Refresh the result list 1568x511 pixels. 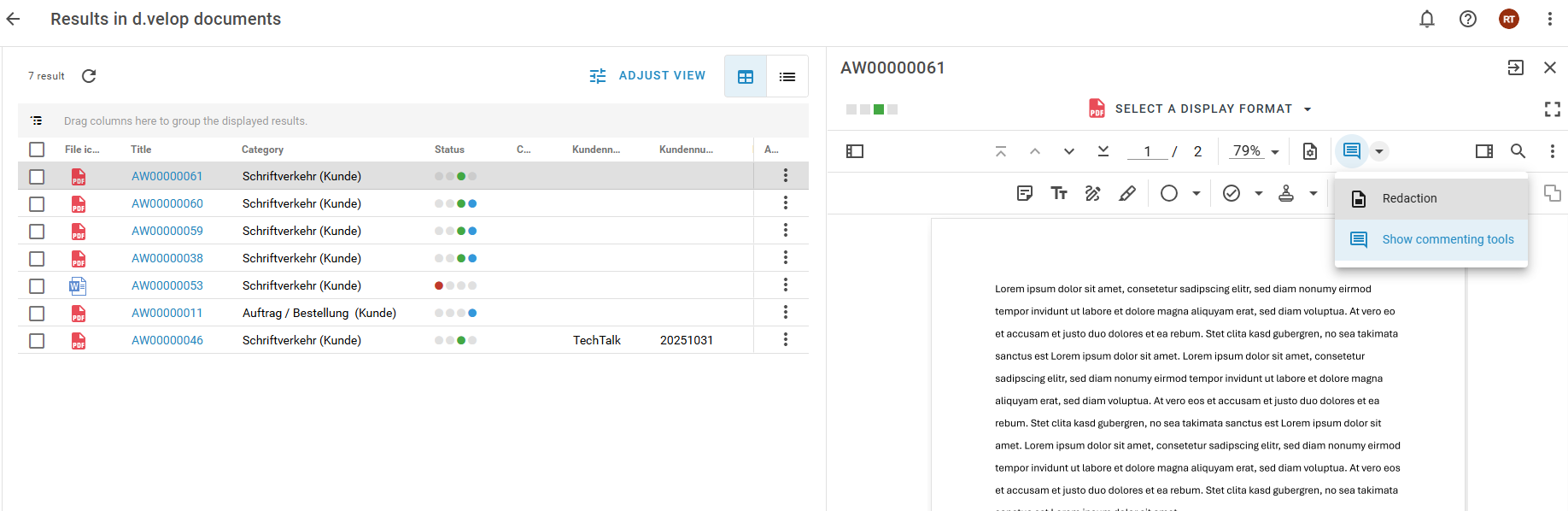89,76
